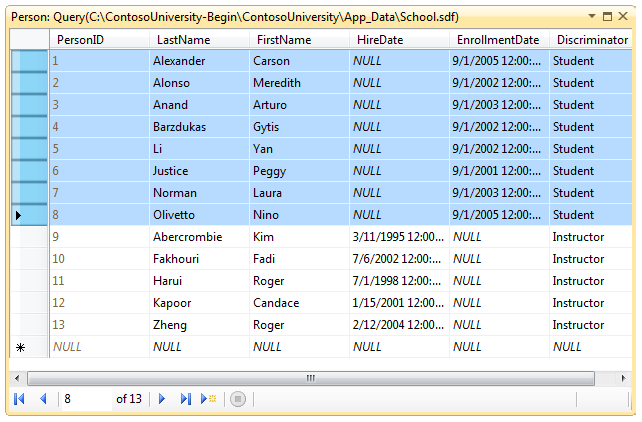Viewport: 642px width, 422px height.
Task: Click the PersonID '10' cell
Action: [99, 259]
